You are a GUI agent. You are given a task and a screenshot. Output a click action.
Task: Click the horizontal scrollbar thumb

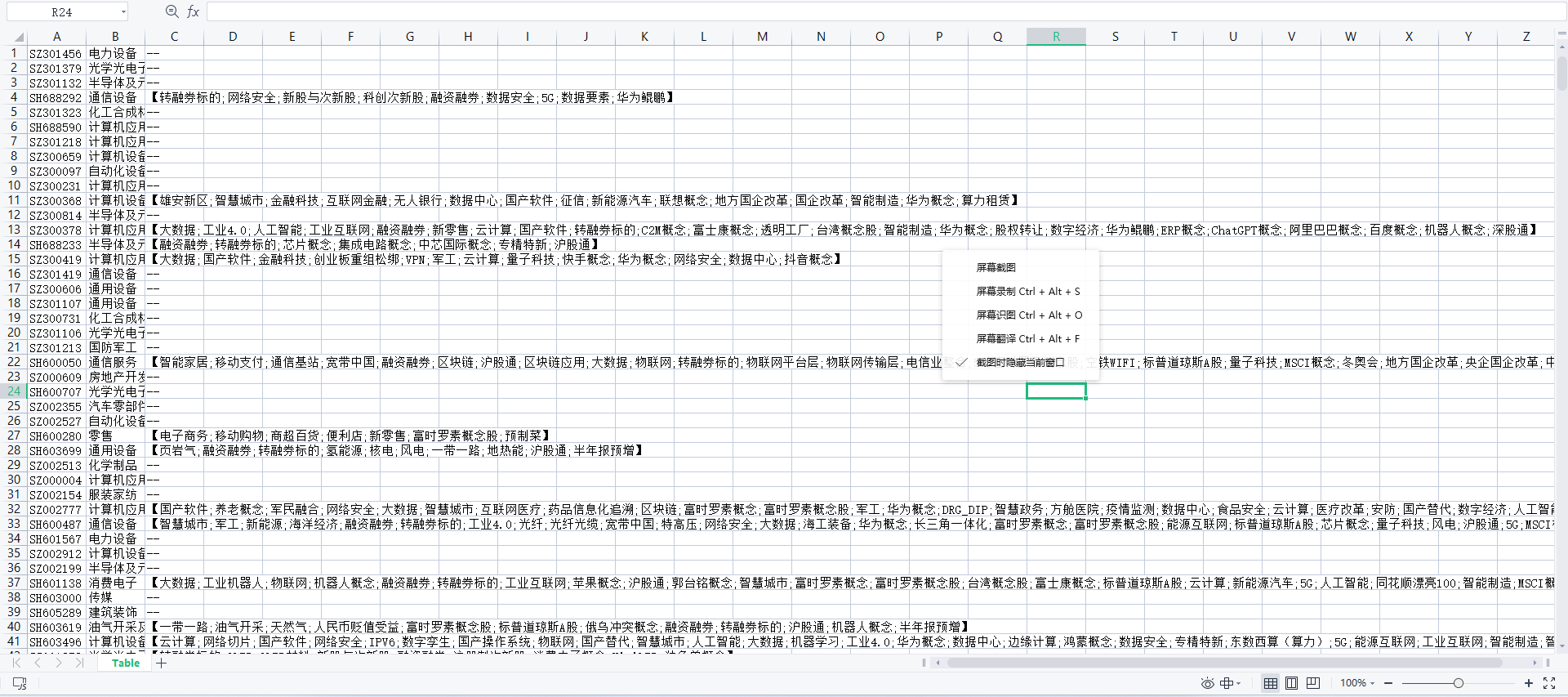click(x=1225, y=663)
